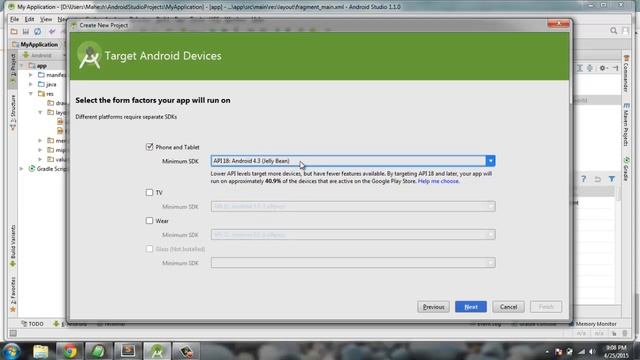640x360 pixels.
Task: Click the Save All toolbar icon
Action: point(26,31)
